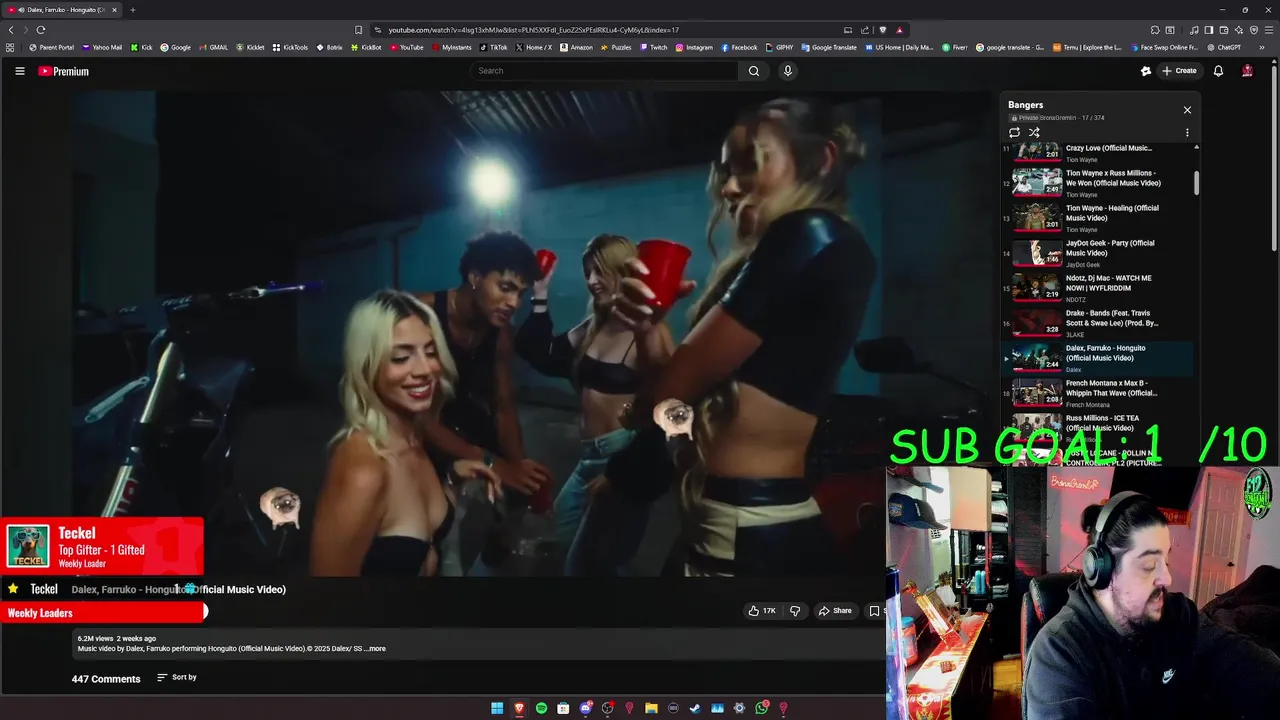Image resolution: width=1280 pixels, height=720 pixels.
Task: Open Microsoft Store from the taskbar
Action: (x=563, y=708)
